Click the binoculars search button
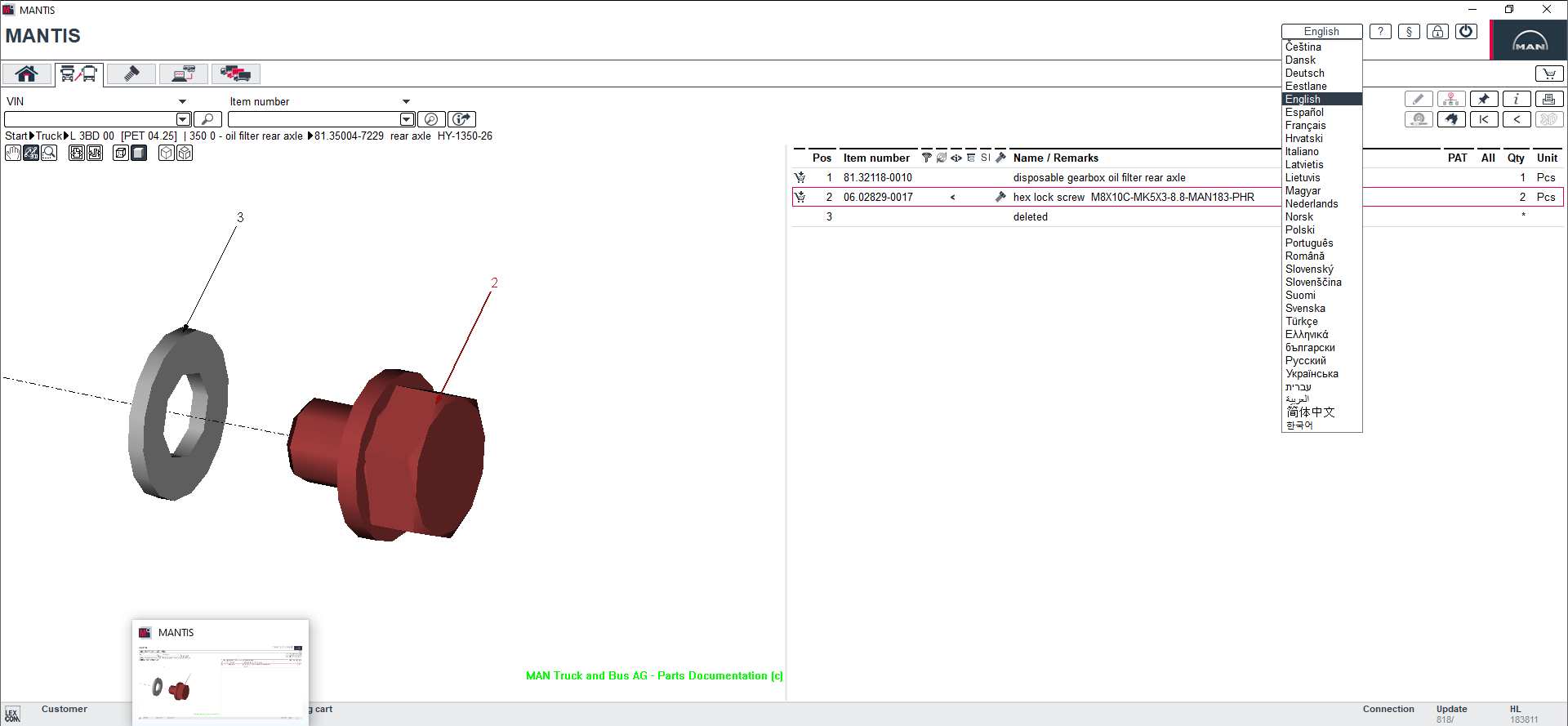 click(x=1451, y=119)
